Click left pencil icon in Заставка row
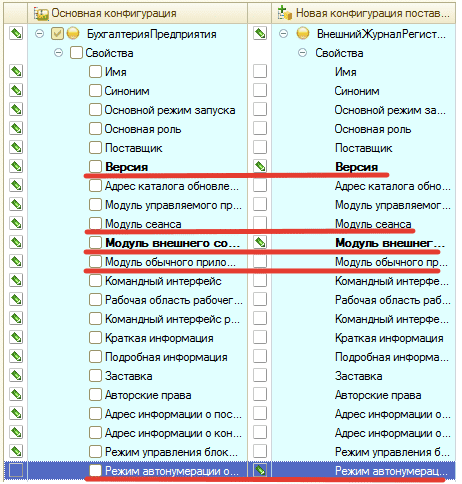This screenshot has height=484, width=462. click(x=16, y=376)
